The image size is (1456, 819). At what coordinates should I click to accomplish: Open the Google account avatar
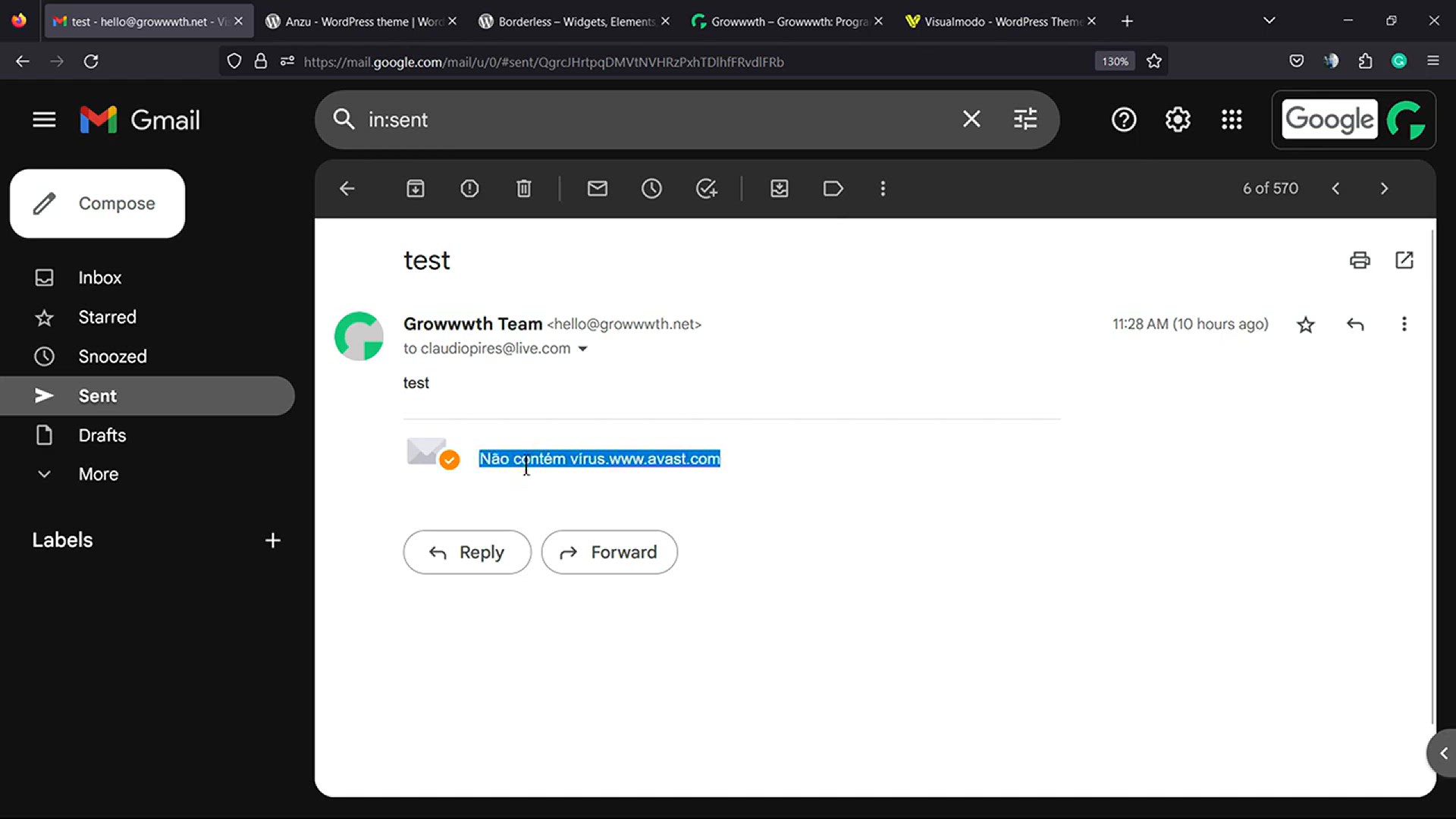point(1407,120)
